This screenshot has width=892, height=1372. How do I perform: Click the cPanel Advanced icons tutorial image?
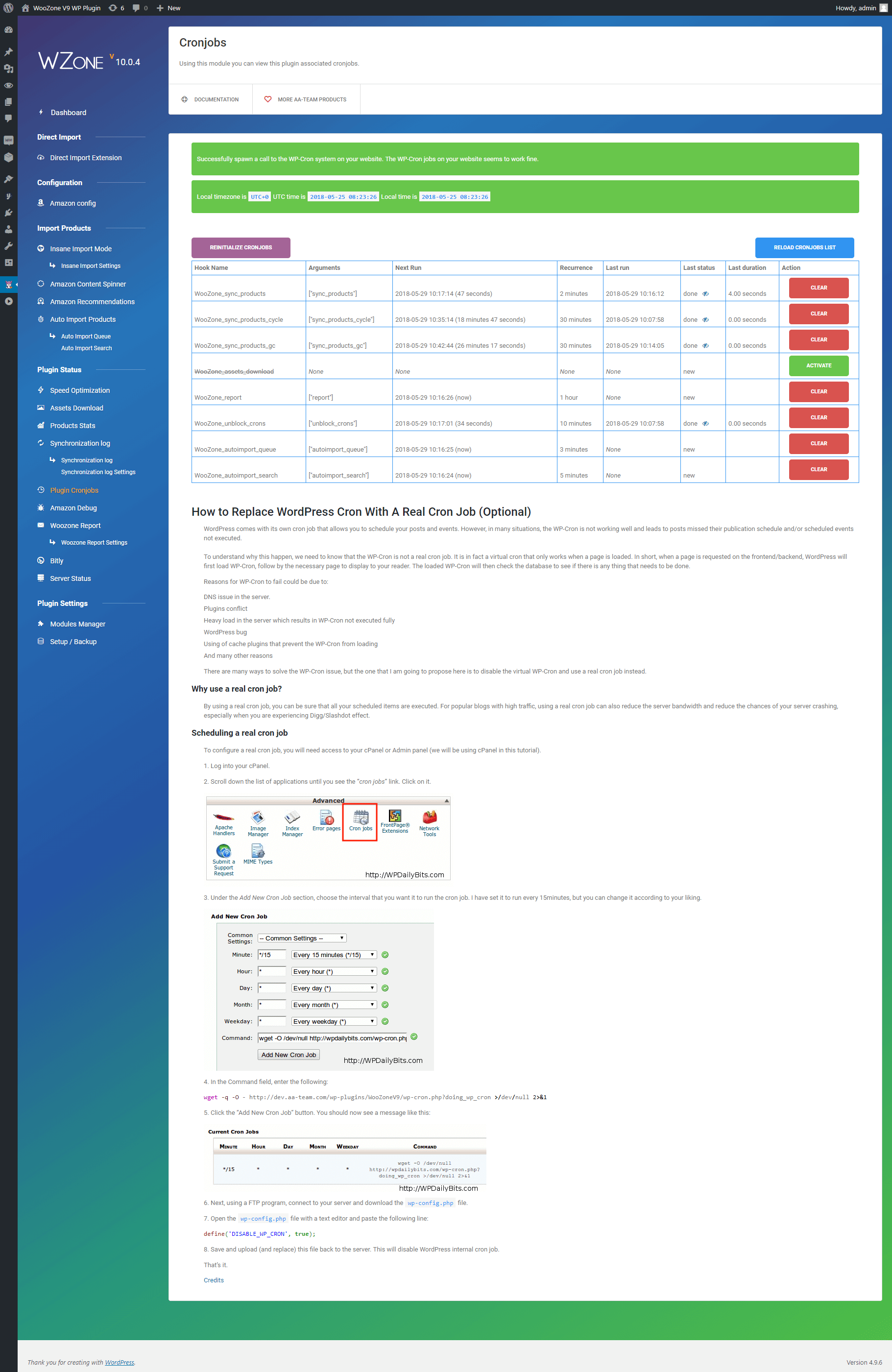click(328, 838)
